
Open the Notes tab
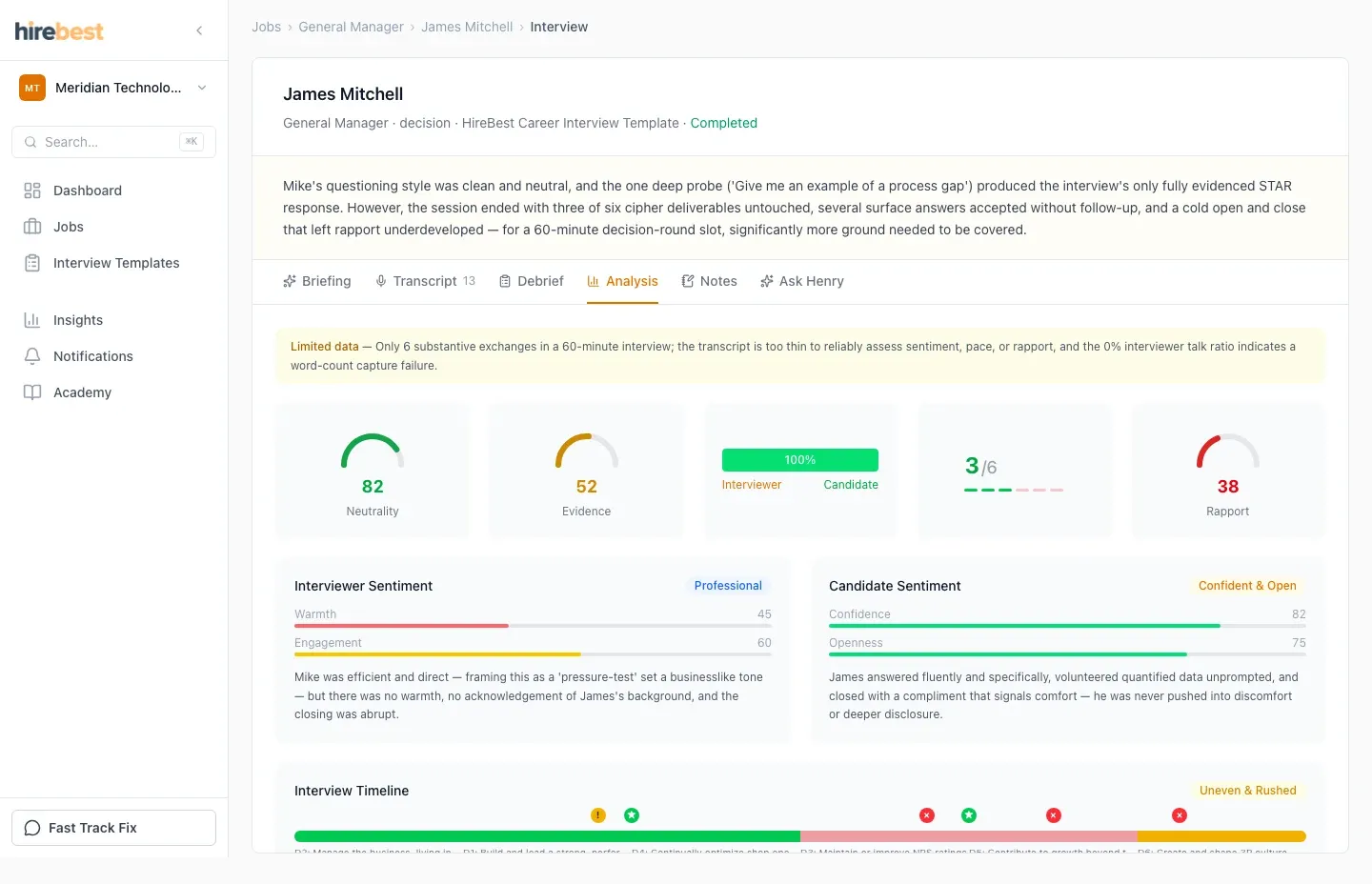[709, 281]
